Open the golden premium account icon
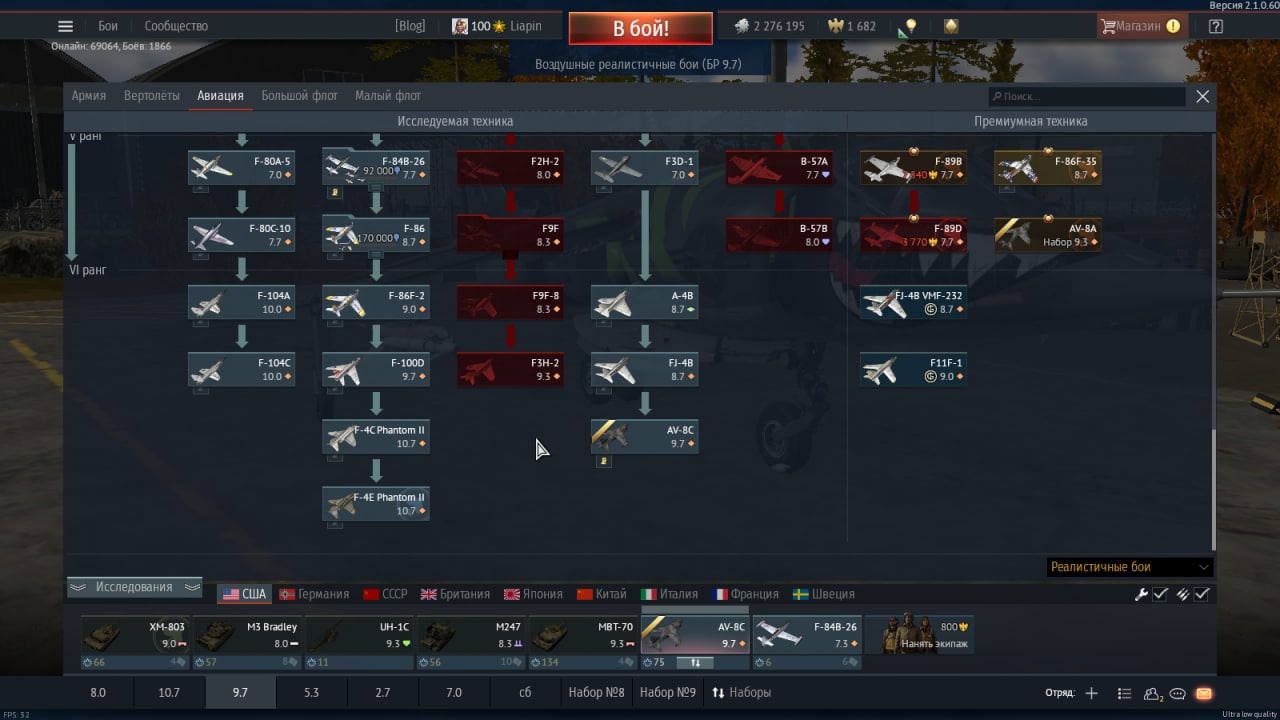This screenshot has height=720, width=1280. tap(951, 26)
